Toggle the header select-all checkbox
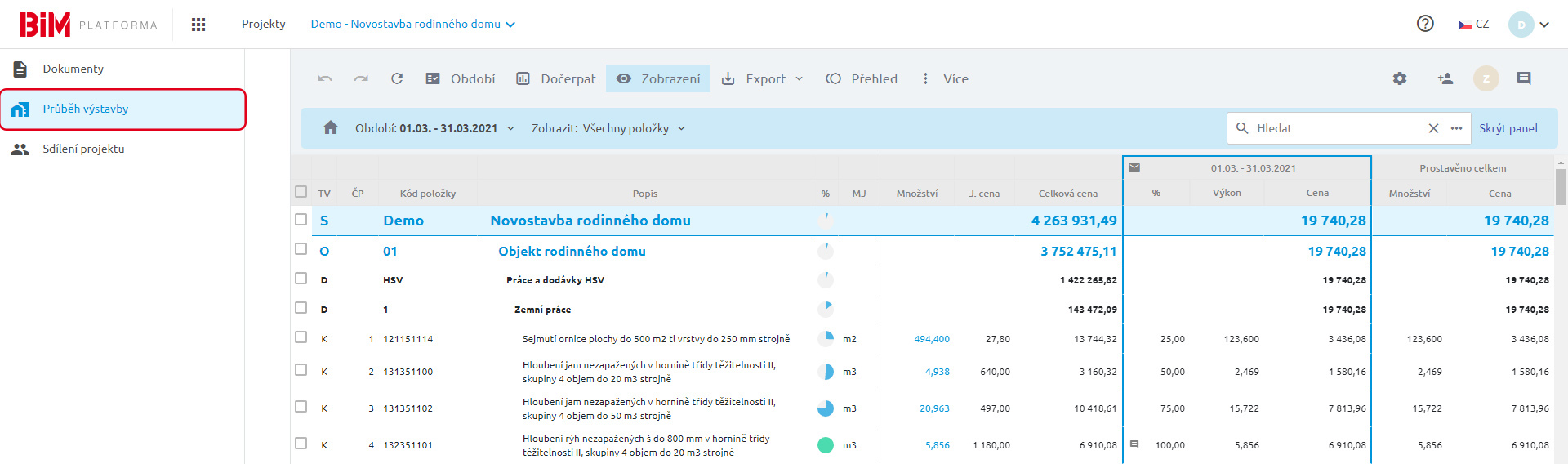This screenshot has width=1568, height=464. click(301, 192)
